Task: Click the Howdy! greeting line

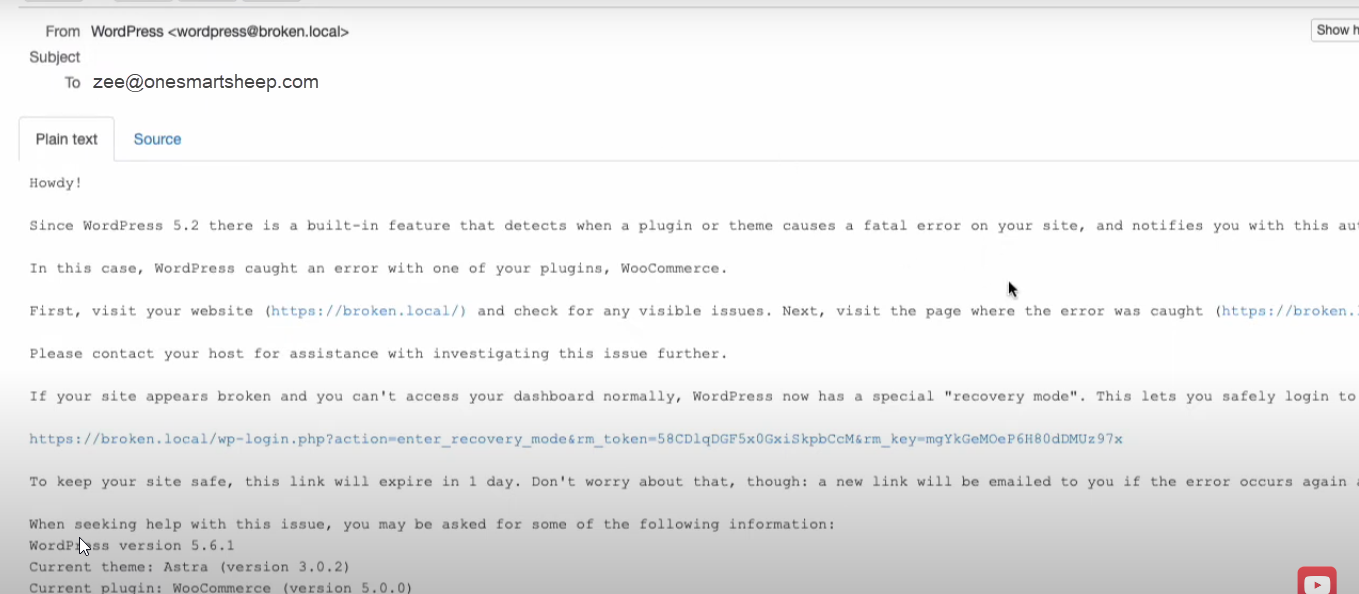Action: pos(56,183)
